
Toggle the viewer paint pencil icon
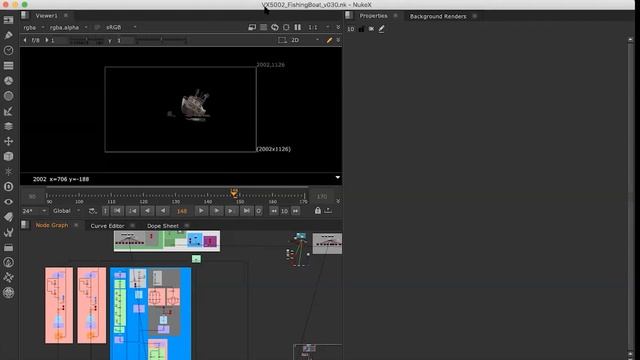pyautogui.click(x=329, y=40)
